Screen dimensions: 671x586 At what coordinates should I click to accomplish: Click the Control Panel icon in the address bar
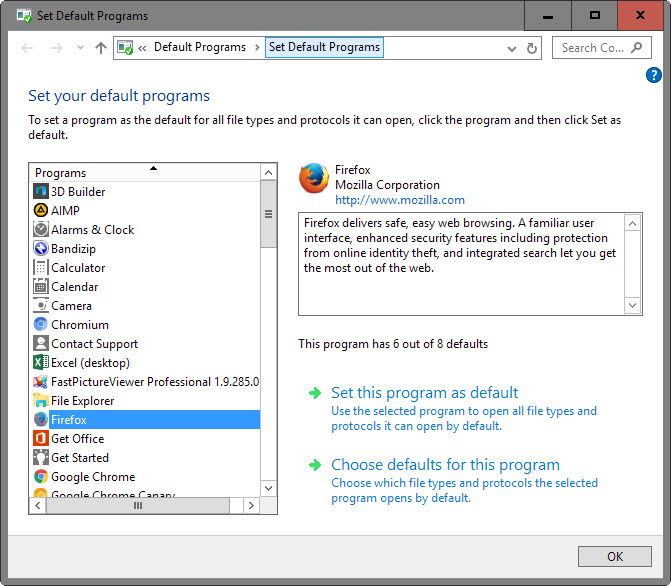pyautogui.click(x=125, y=48)
